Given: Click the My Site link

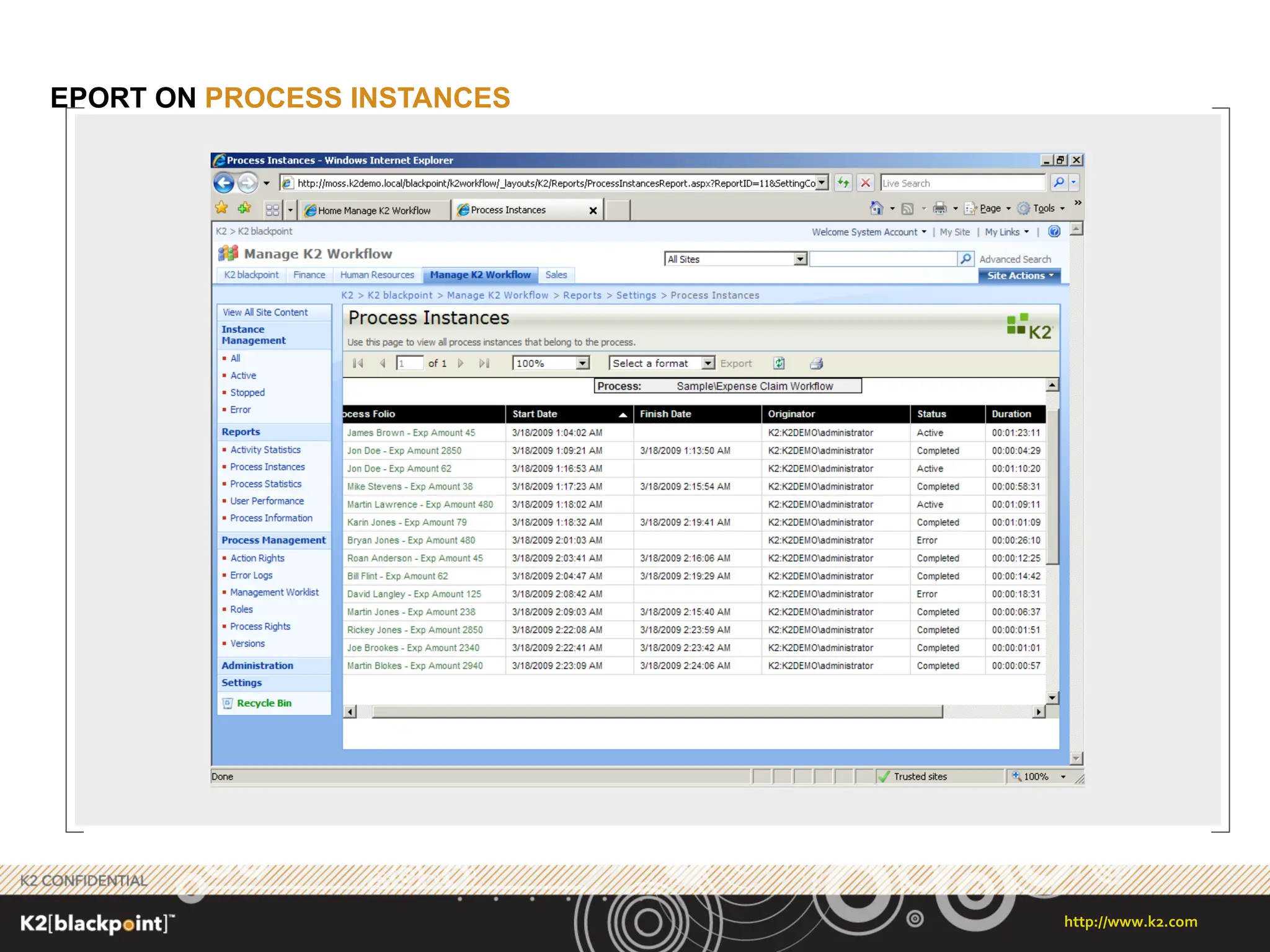Looking at the screenshot, I should point(954,232).
